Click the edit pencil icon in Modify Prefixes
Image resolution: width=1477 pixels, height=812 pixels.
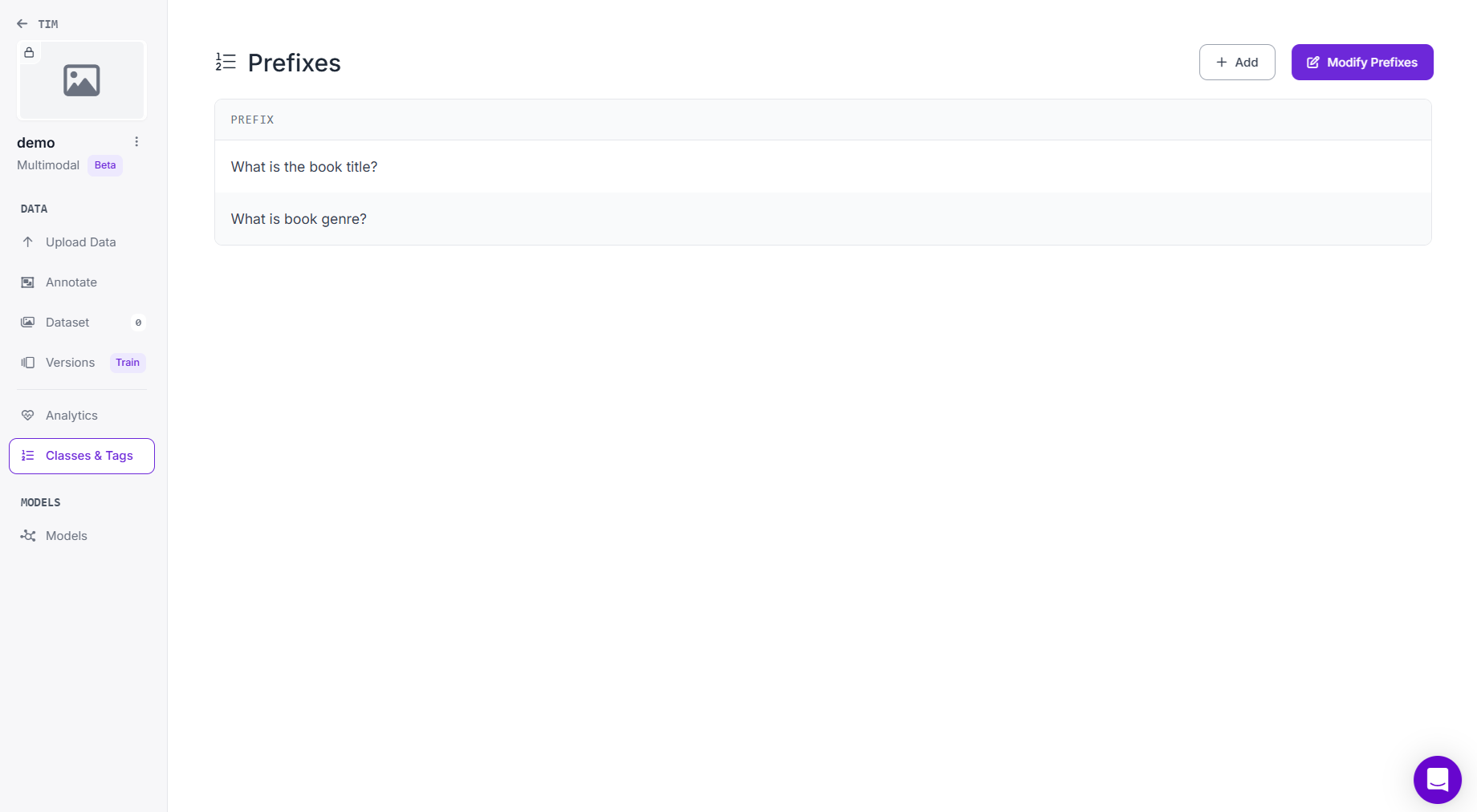[1313, 63]
